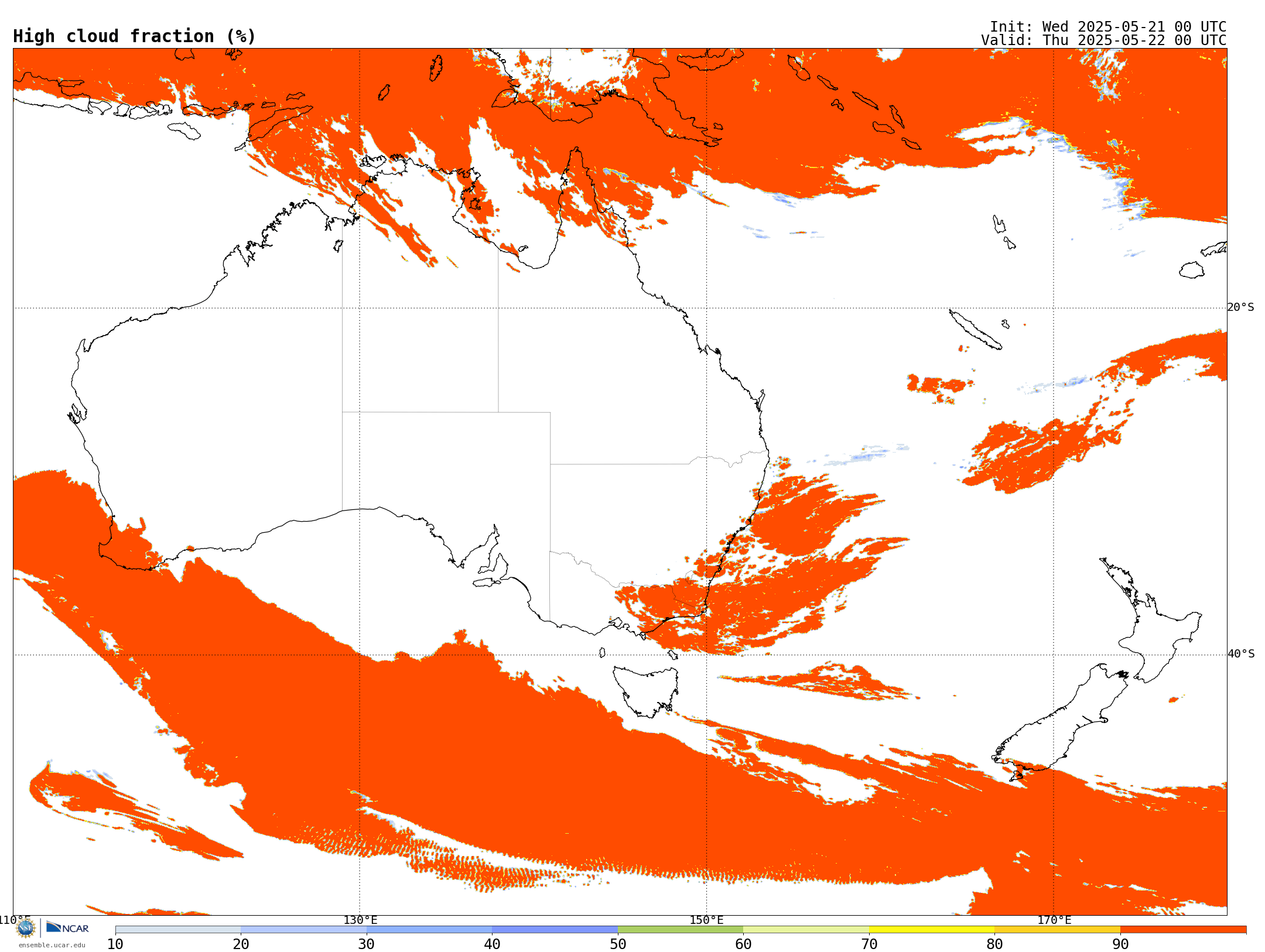Screen dimensions: 1265x952
Task: Click the 20°S latitude label
Action: [1240, 307]
